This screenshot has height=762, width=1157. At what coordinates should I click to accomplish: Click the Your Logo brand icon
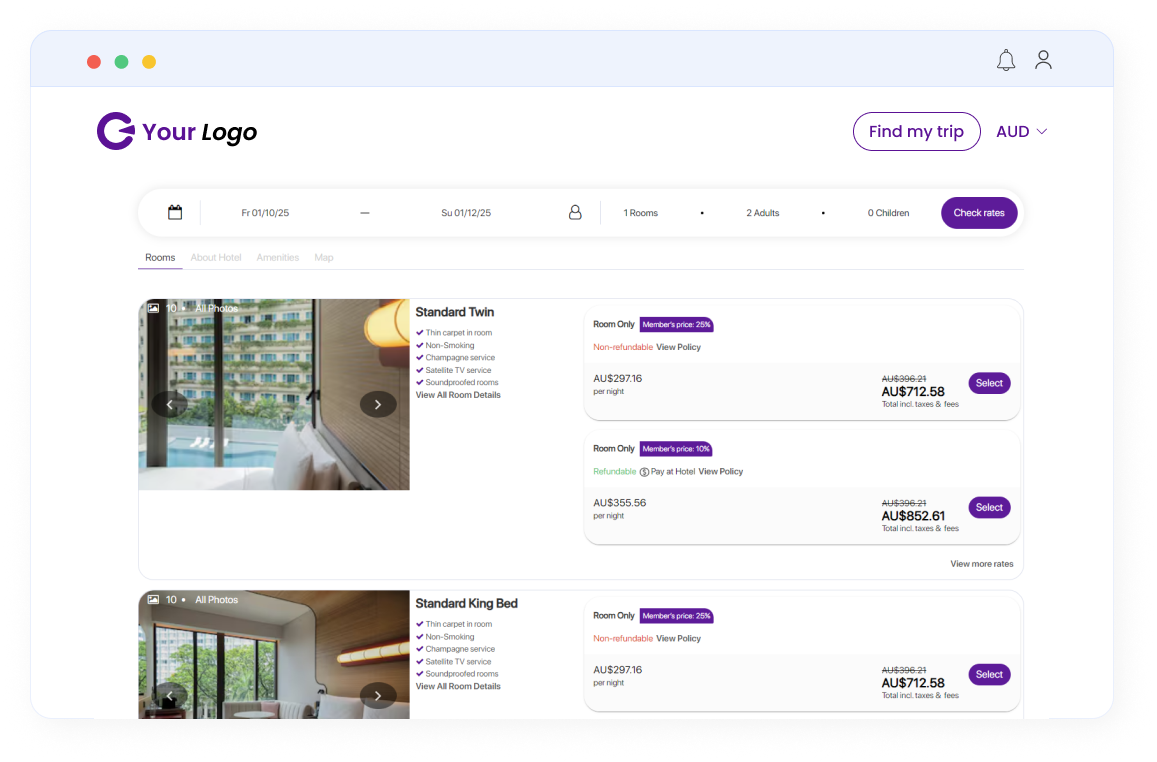coord(116,131)
